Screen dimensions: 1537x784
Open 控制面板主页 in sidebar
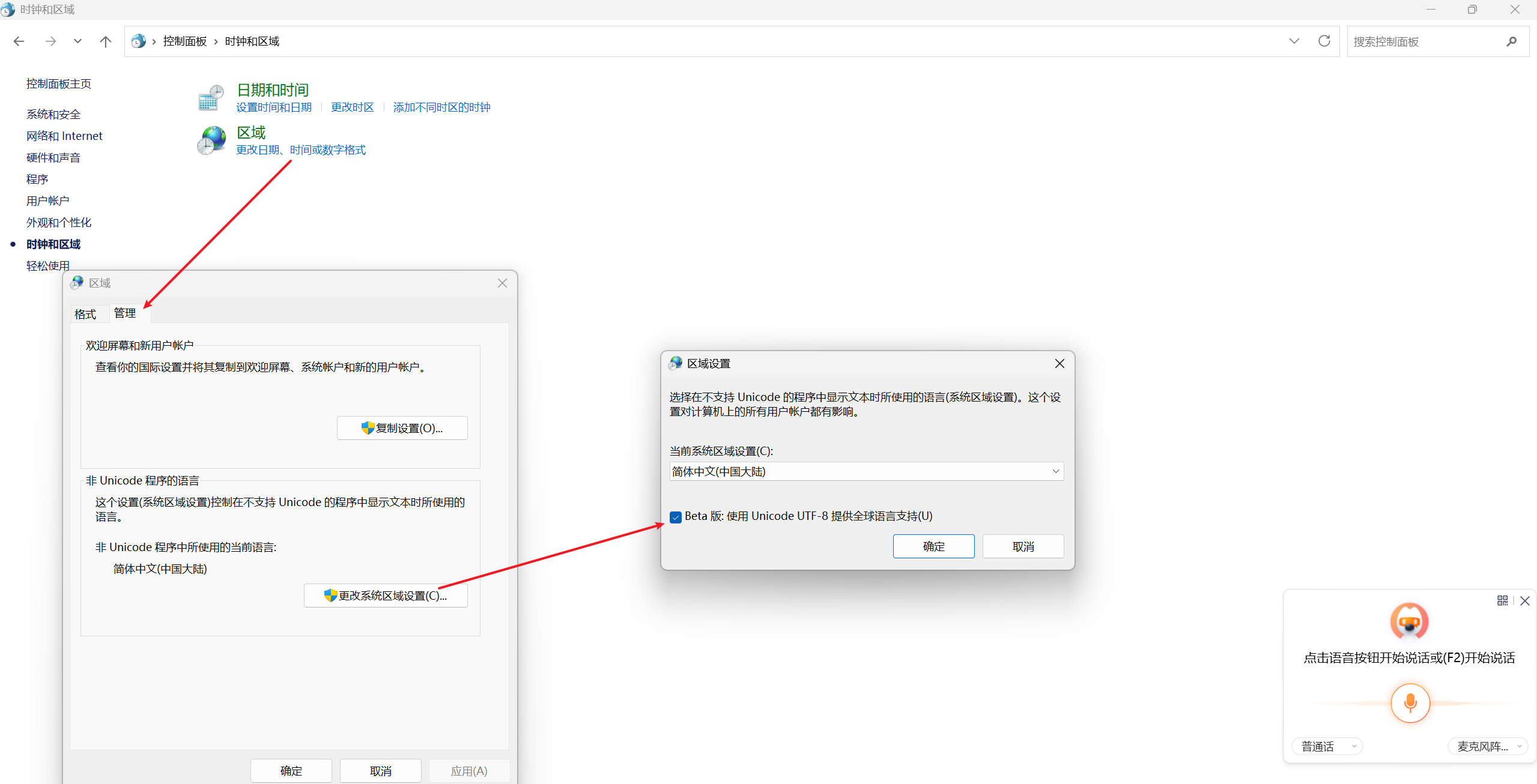pos(59,83)
